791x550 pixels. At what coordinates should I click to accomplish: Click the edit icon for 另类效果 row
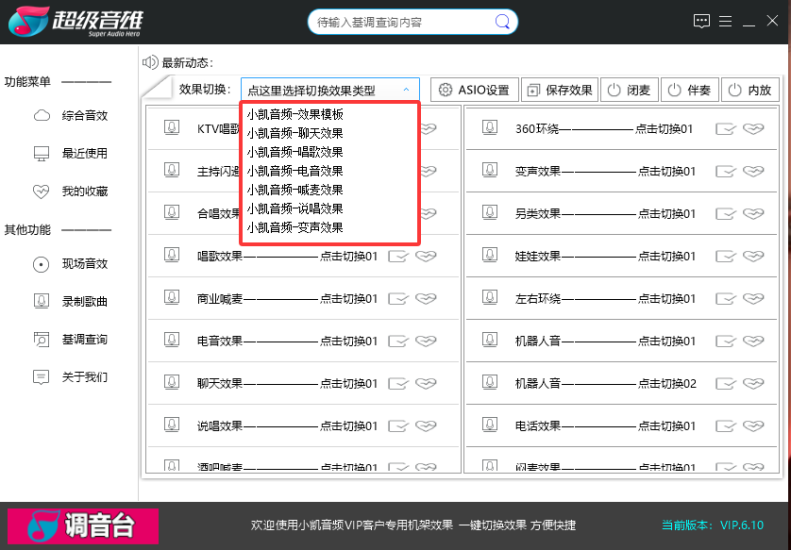(x=725, y=214)
